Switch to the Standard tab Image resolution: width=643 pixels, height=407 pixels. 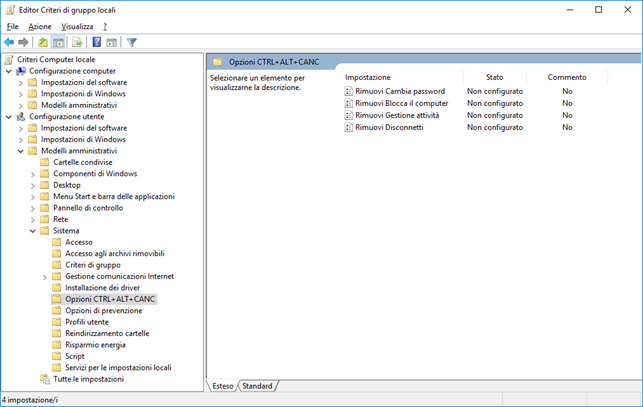(257, 386)
